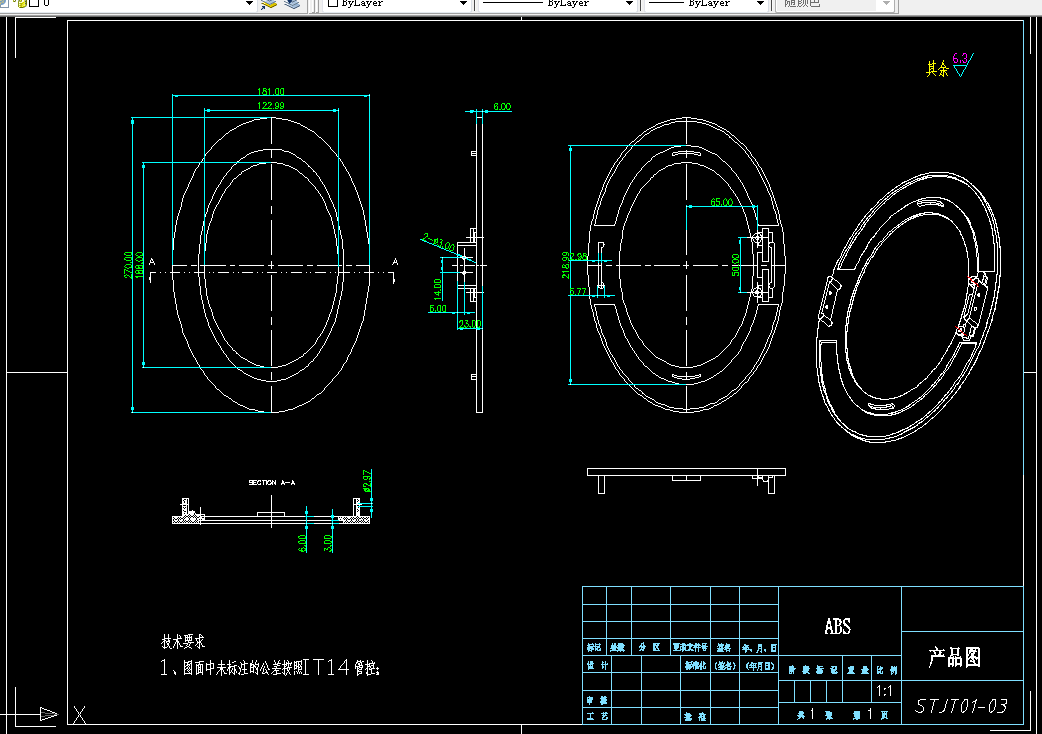Click the SECTION A-A label

272,482
